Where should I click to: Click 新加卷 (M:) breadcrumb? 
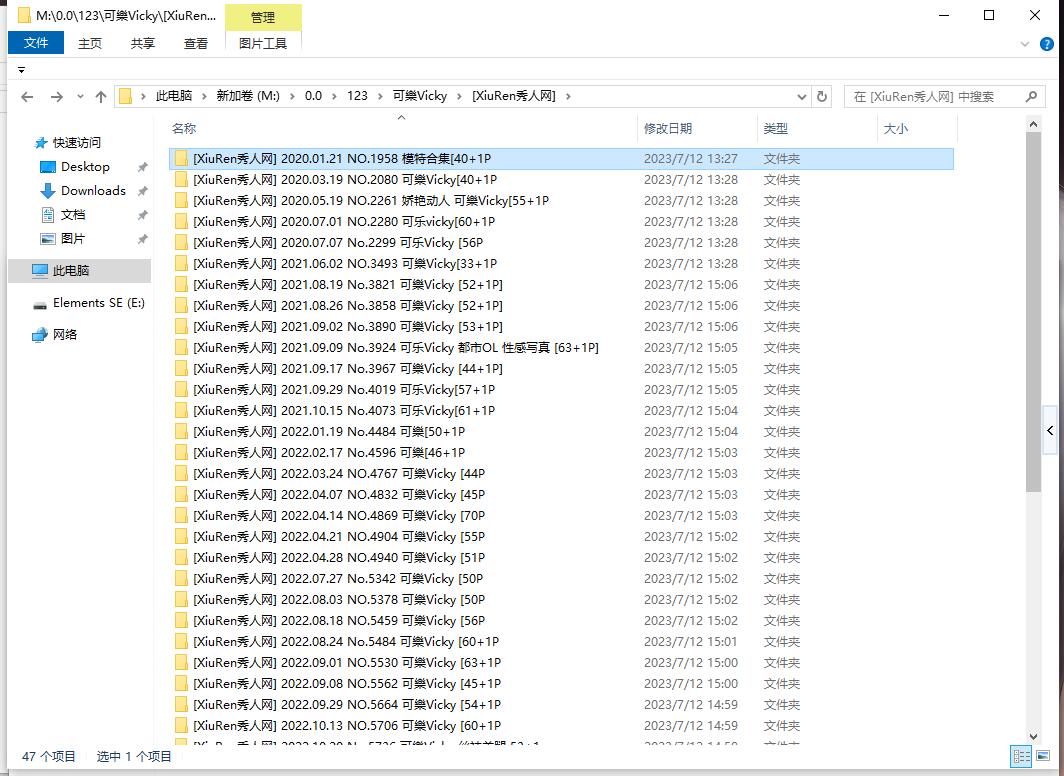click(x=248, y=96)
